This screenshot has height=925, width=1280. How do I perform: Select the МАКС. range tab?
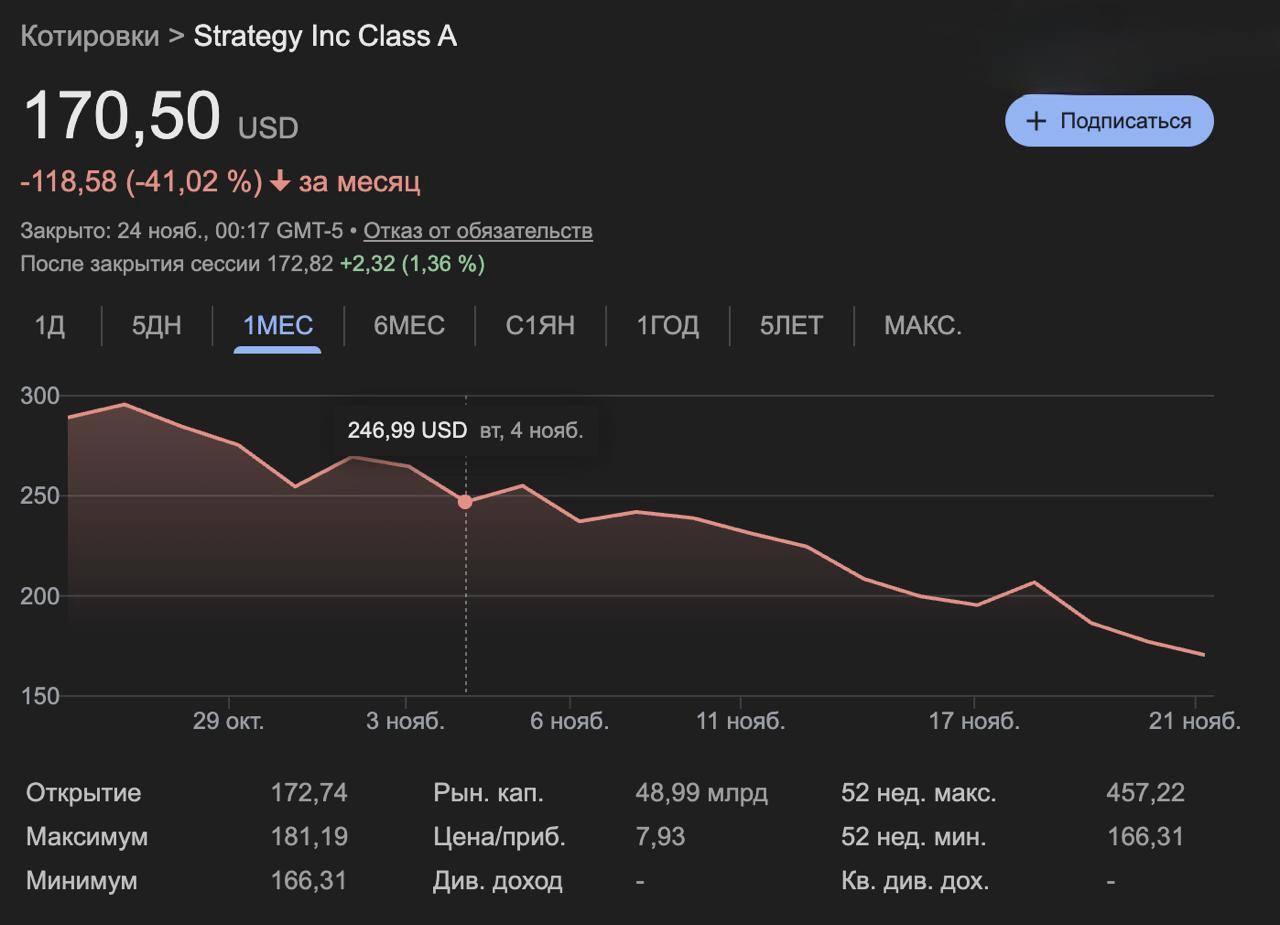click(922, 326)
